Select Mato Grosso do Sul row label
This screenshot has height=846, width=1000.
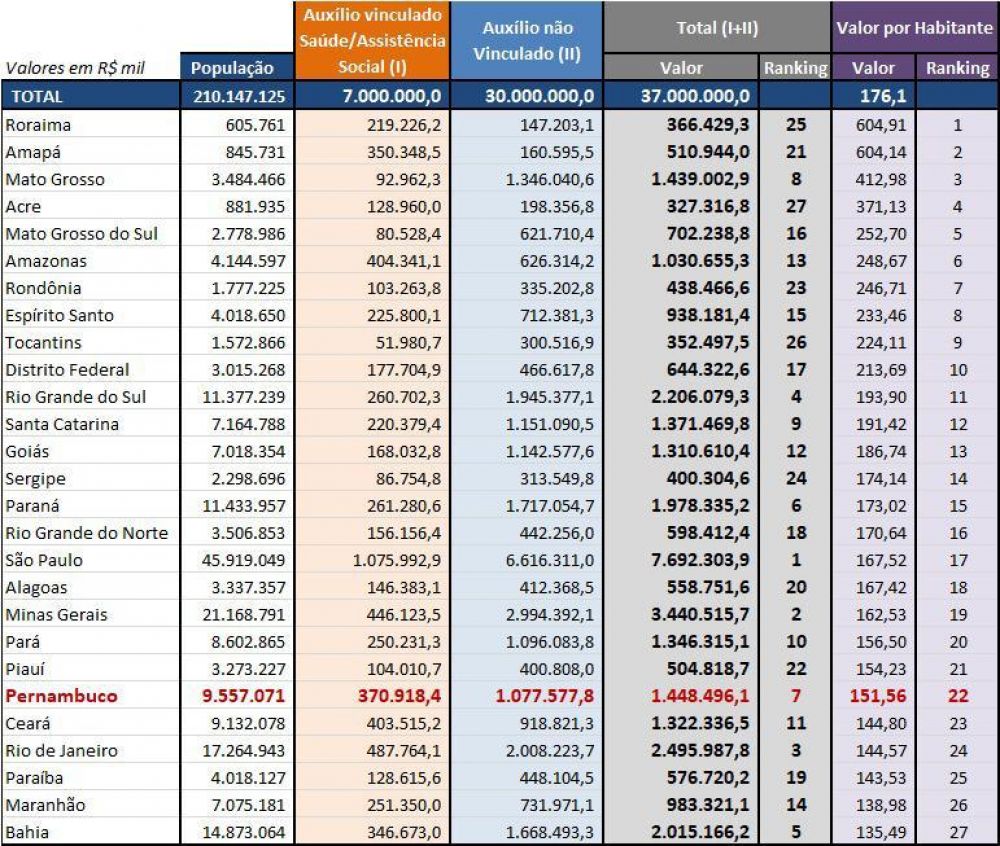click(82, 234)
